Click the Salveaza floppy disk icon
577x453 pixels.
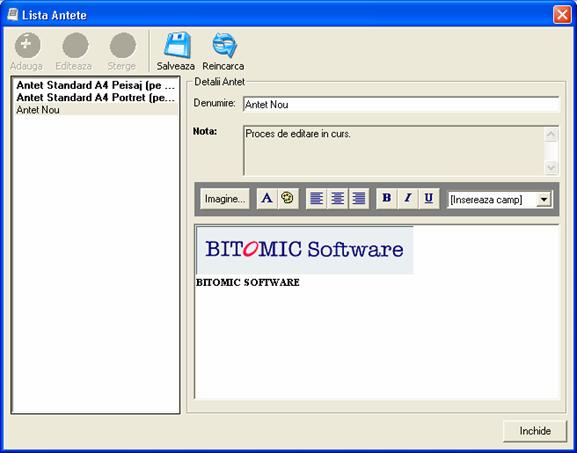coord(177,45)
